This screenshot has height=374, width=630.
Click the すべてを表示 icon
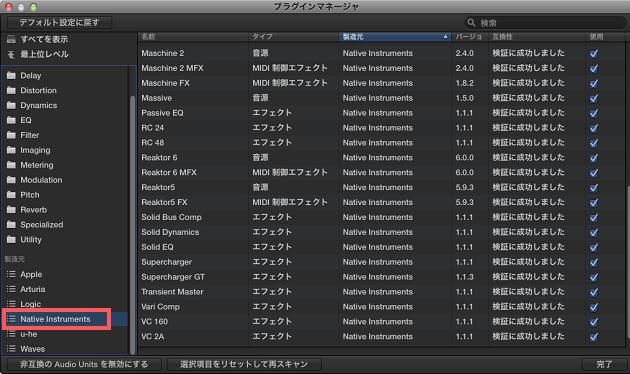[11, 39]
